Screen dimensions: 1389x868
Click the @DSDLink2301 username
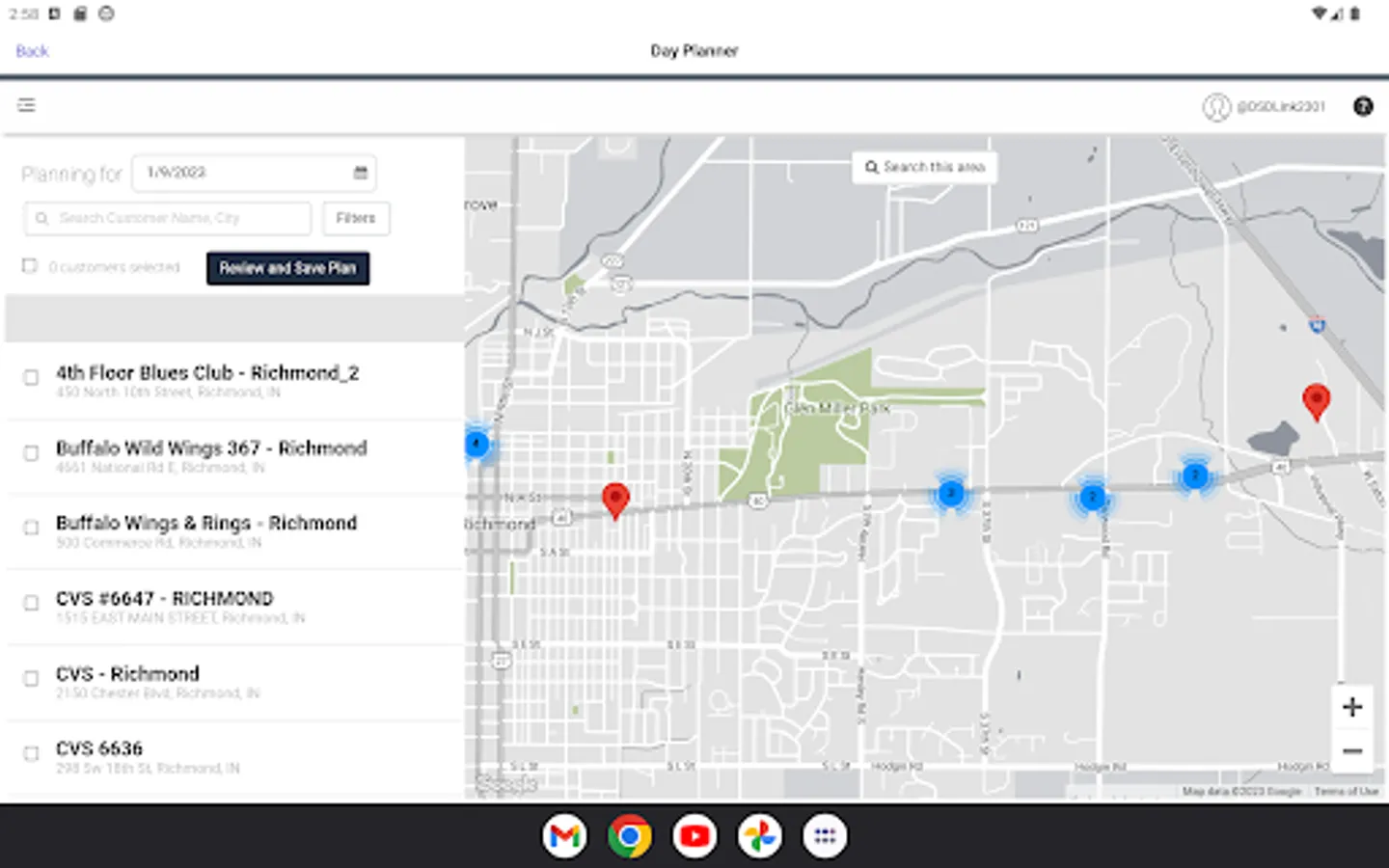click(1281, 107)
